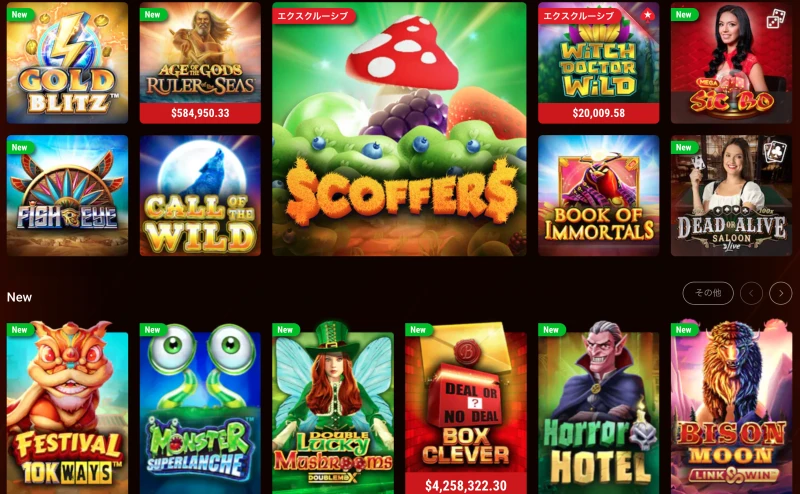Open the Fish Eye slot
Screen dimensions: 800x494
(x=67, y=195)
